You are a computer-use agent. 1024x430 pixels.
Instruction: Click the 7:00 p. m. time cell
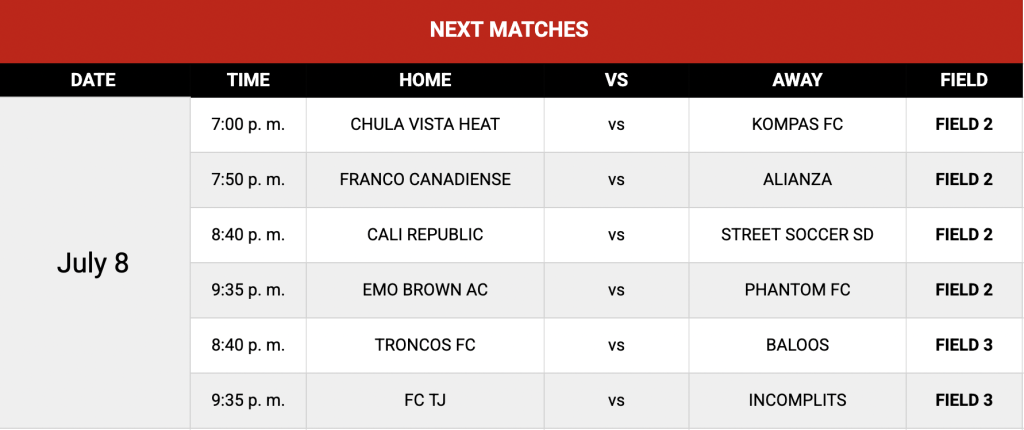tap(248, 124)
